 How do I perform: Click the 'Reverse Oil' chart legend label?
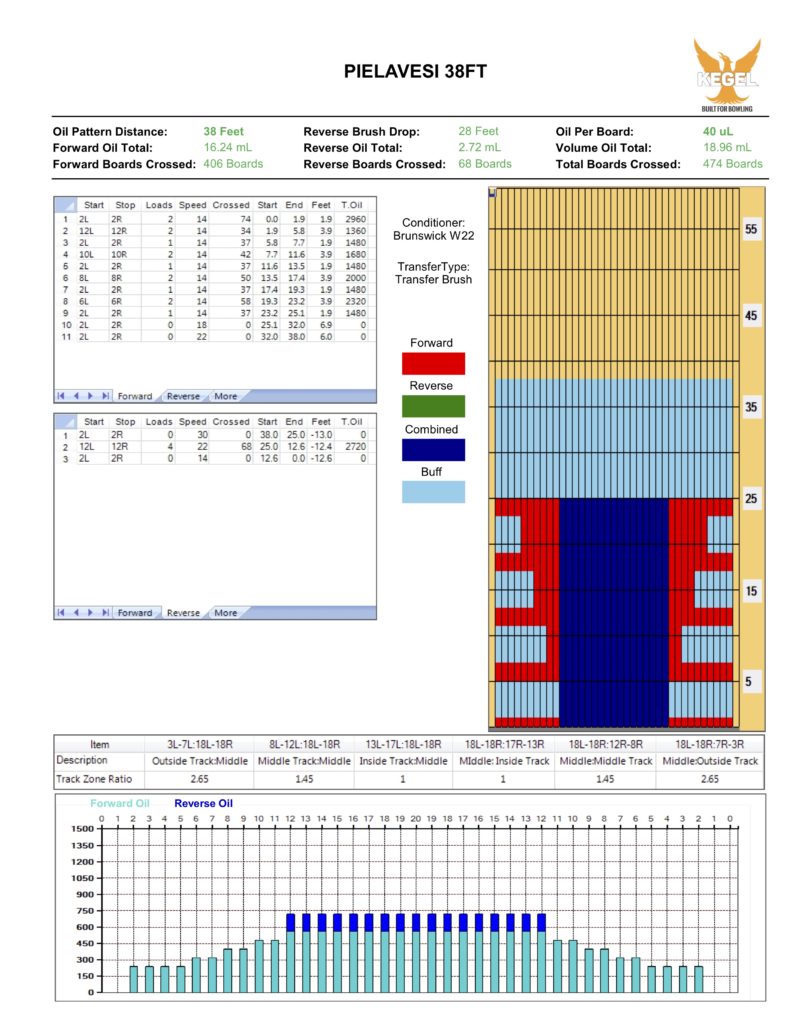[203, 803]
